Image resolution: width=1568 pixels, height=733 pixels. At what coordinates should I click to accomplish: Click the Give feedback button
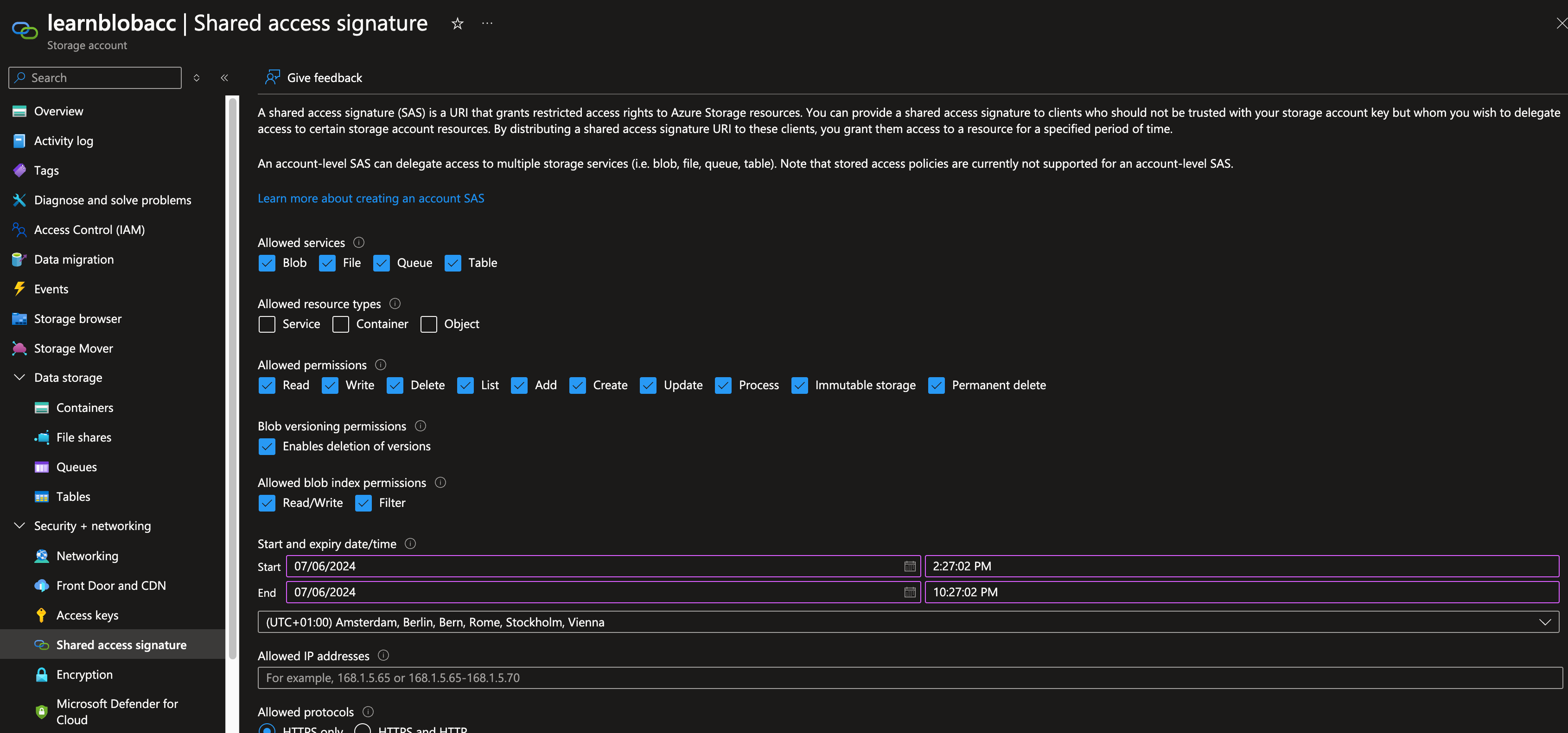[324, 78]
